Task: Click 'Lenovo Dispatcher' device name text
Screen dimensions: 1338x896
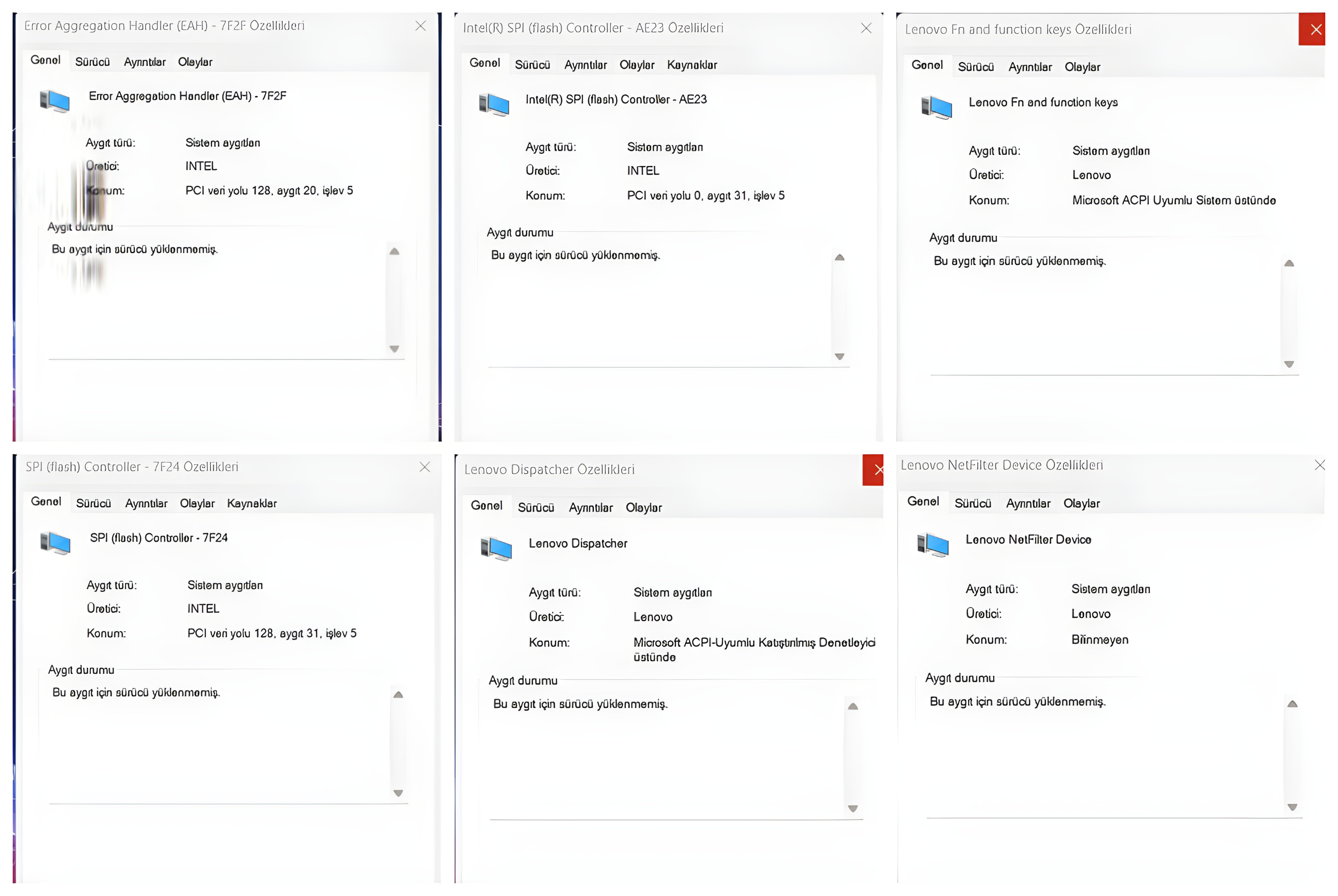Action: pyautogui.click(x=578, y=543)
